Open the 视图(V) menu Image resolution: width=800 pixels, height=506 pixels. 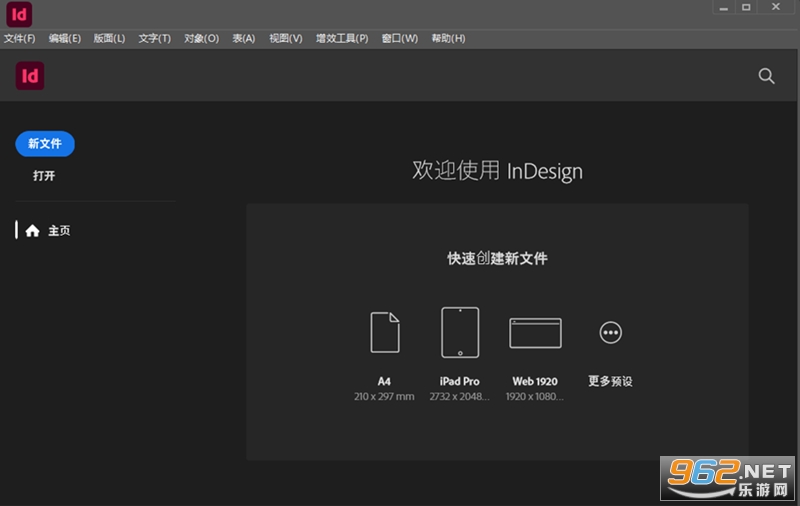(x=286, y=38)
